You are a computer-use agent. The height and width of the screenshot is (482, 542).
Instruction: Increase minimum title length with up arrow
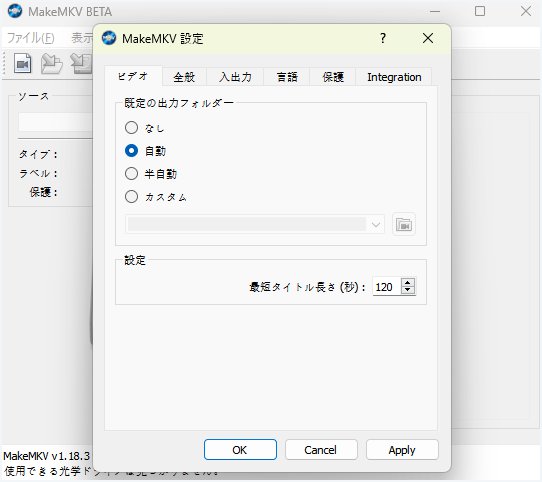tap(408, 282)
